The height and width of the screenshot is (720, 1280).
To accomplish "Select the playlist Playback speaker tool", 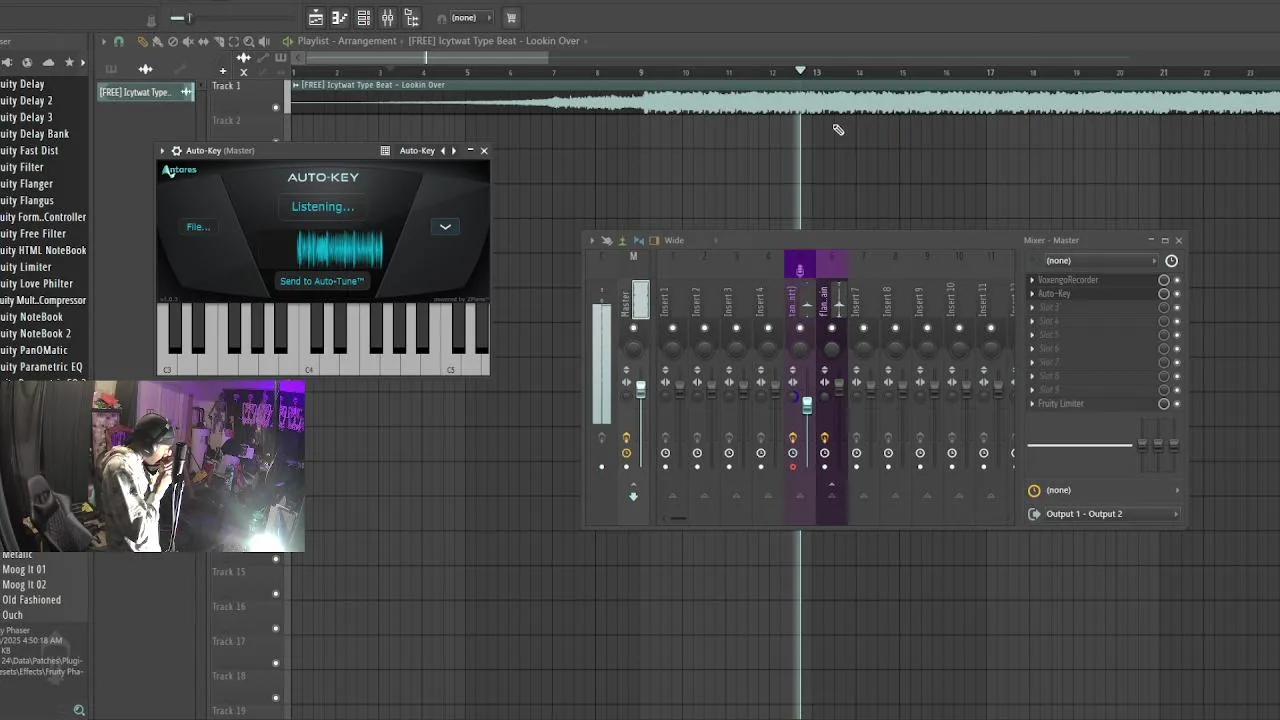I will pyautogui.click(x=264, y=41).
